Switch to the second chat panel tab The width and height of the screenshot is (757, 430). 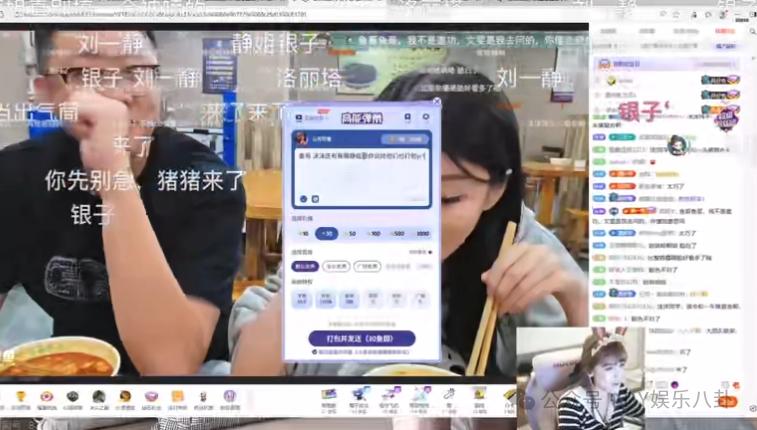point(646,31)
